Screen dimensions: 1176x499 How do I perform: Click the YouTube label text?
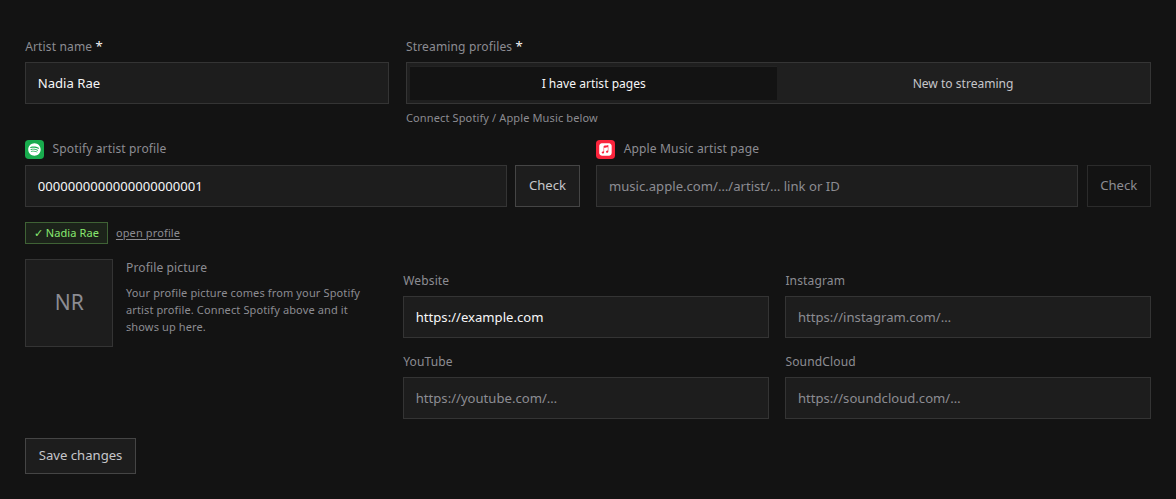coord(428,362)
